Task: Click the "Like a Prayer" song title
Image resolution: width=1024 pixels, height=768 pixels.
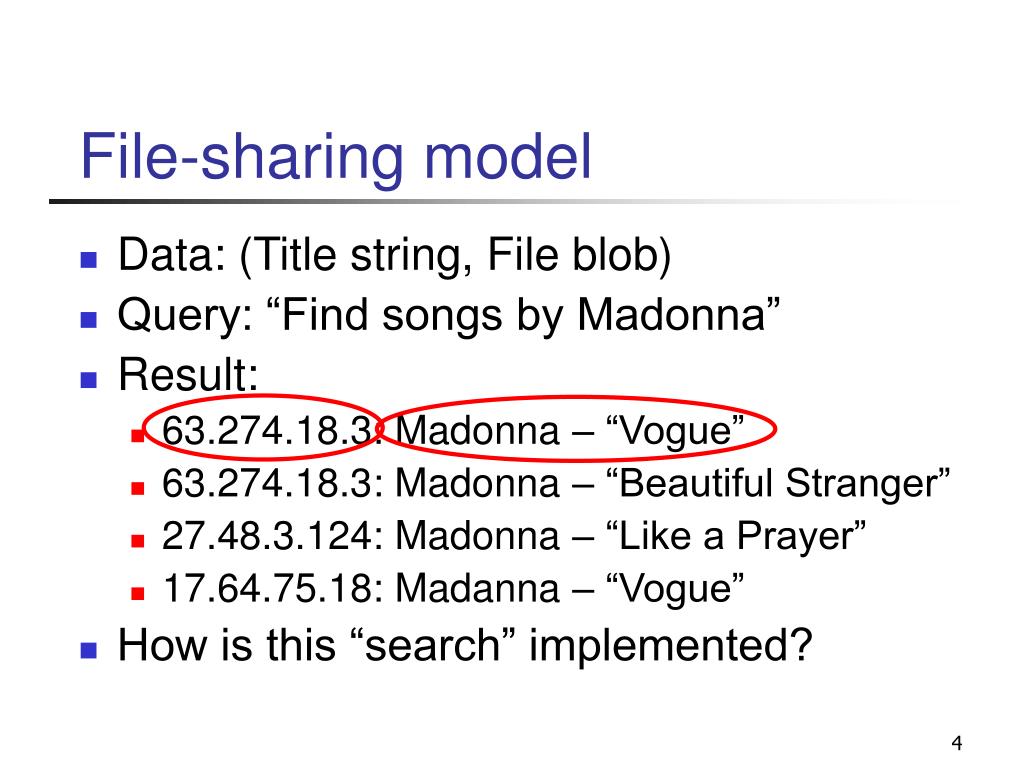Action: pyautogui.click(x=736, y=536)
